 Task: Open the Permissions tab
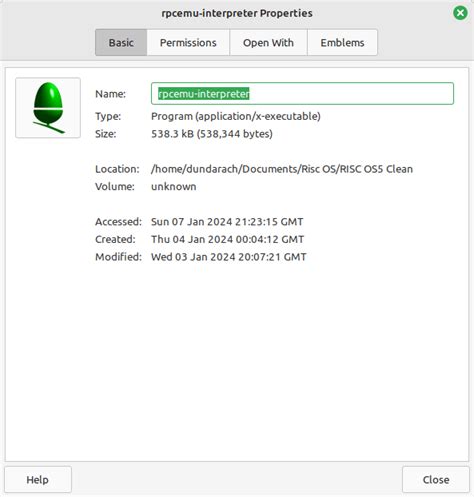click(188, 43)
